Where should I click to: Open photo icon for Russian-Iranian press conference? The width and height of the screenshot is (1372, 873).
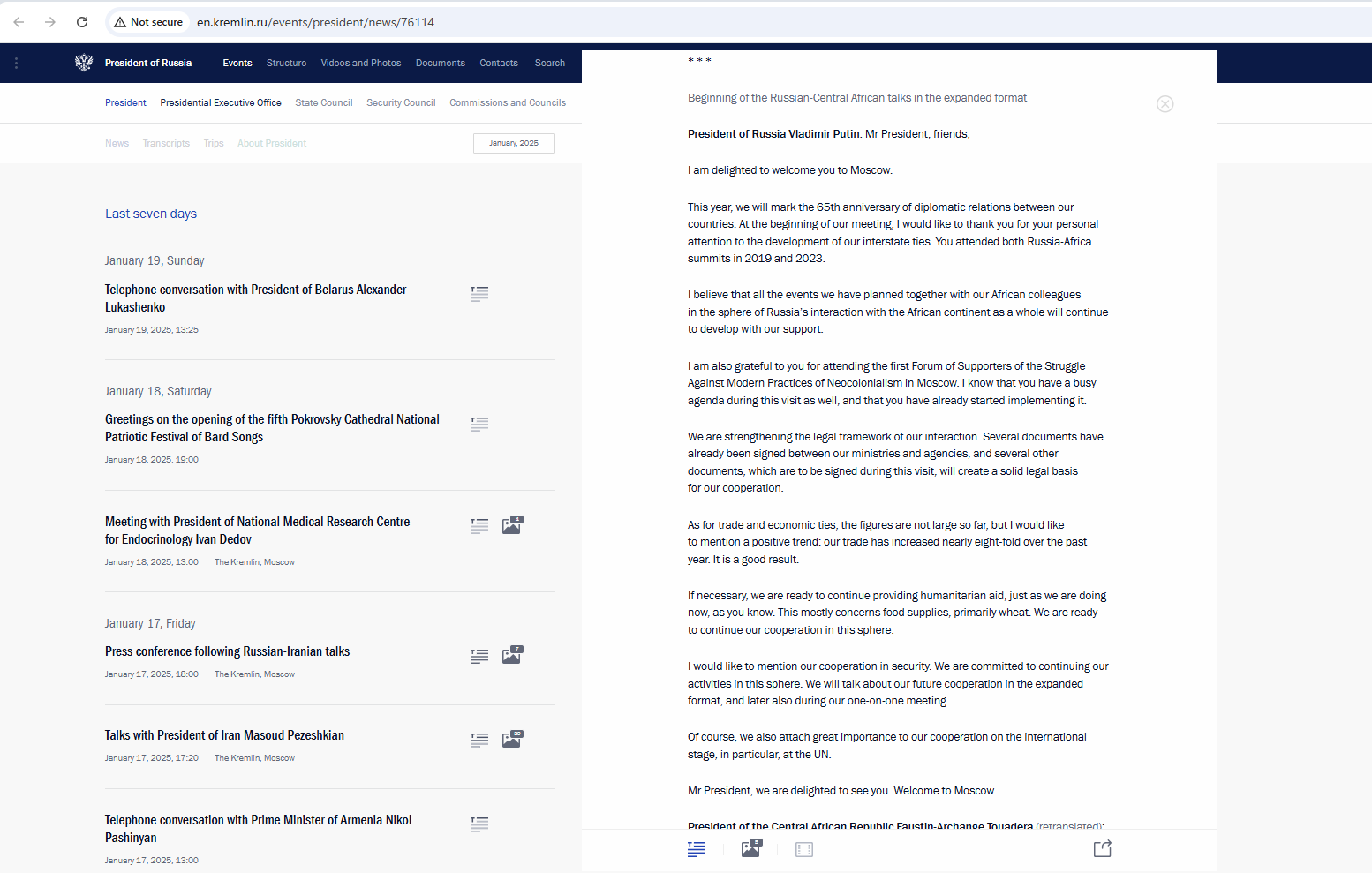pos(512,656)
